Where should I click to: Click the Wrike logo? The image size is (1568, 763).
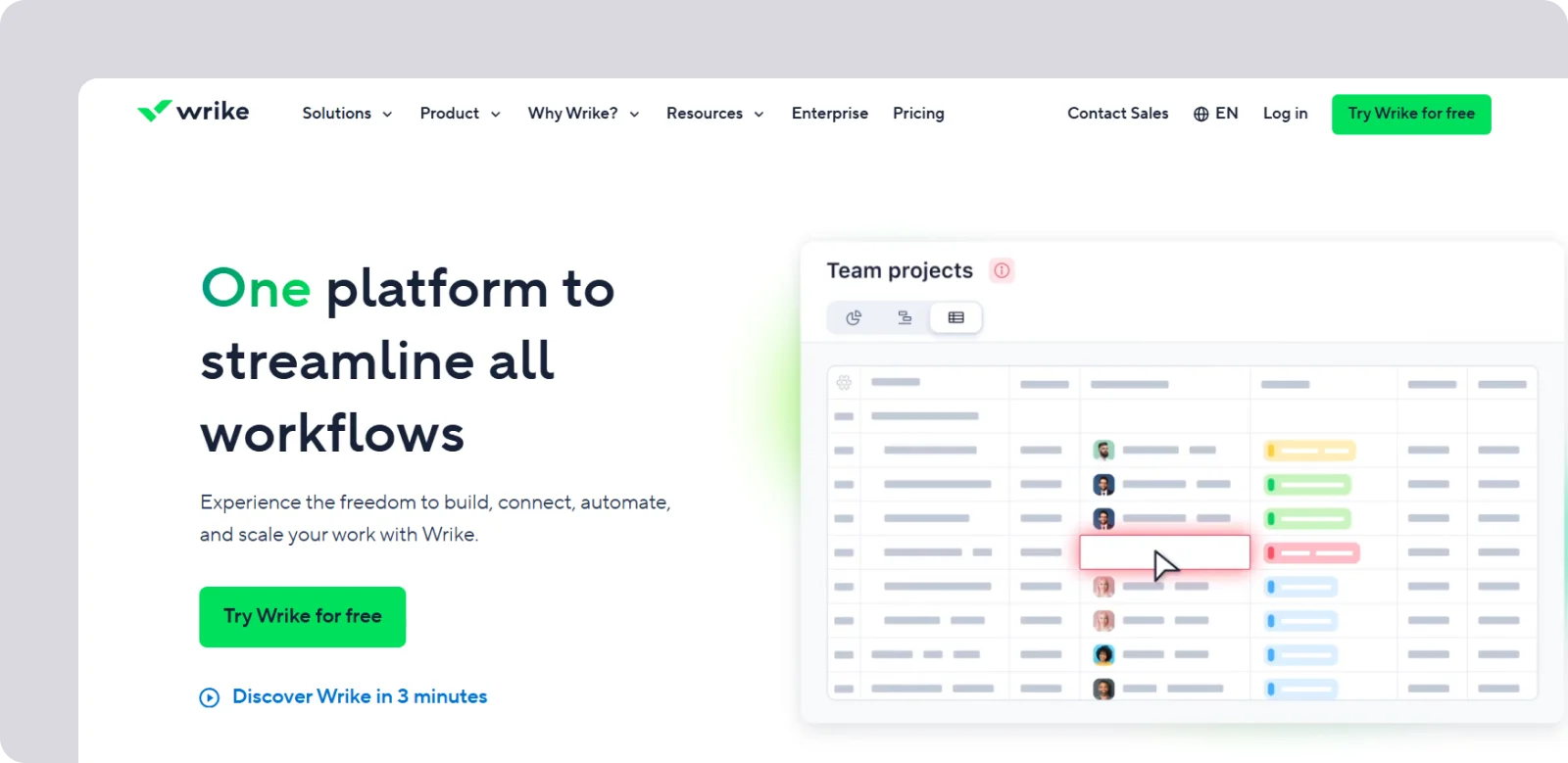click(x=193, y=112)
